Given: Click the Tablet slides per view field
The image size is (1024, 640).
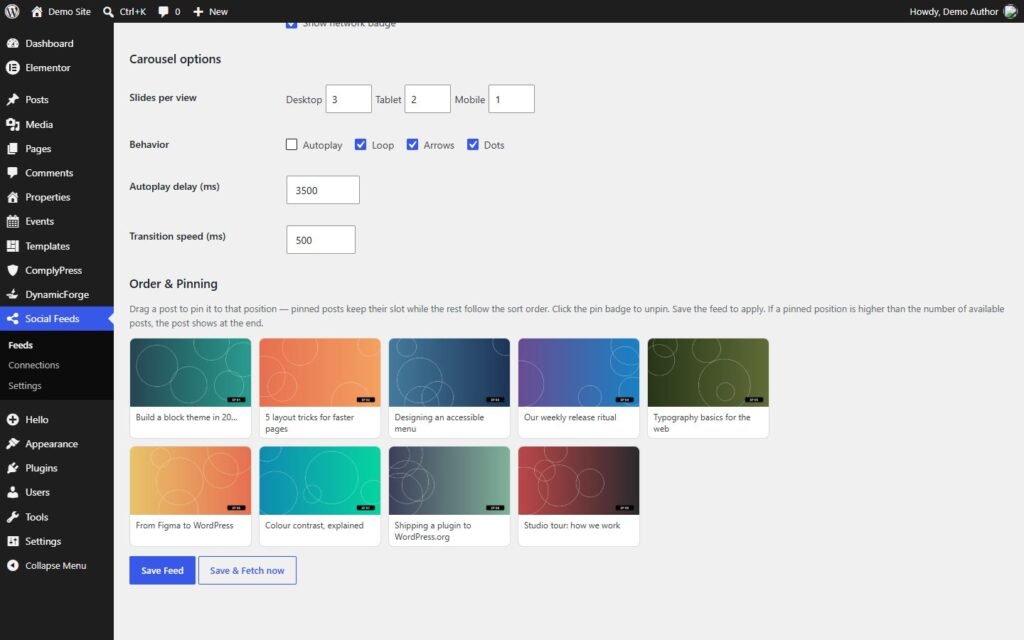Looking at the screenshot, I should click(x=427, y=99).
